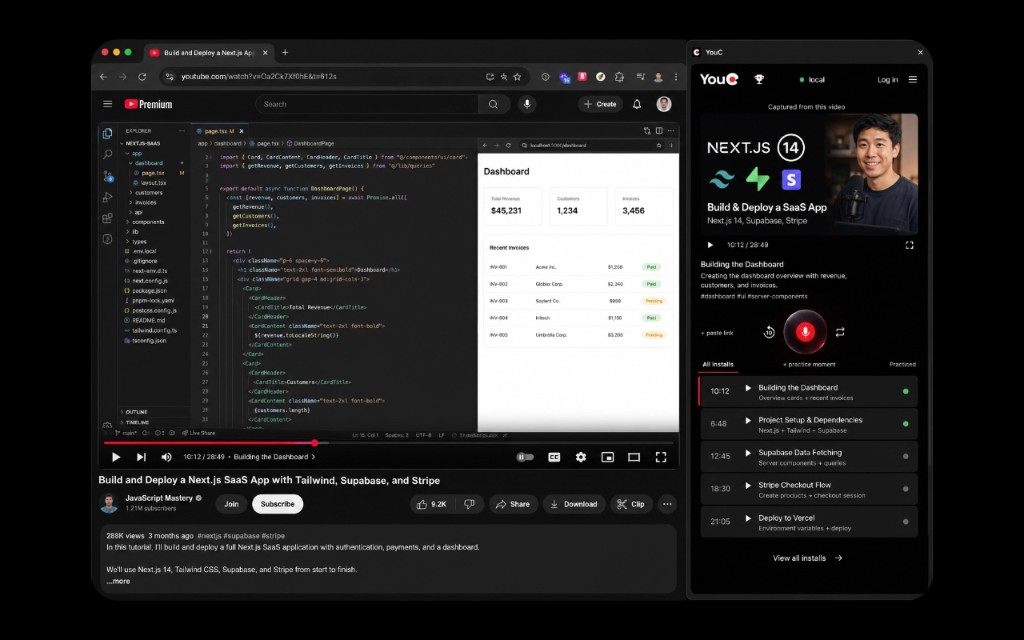1024x640 pixels.
Task: Click the local status indicator
Action: tap(812, 80)
